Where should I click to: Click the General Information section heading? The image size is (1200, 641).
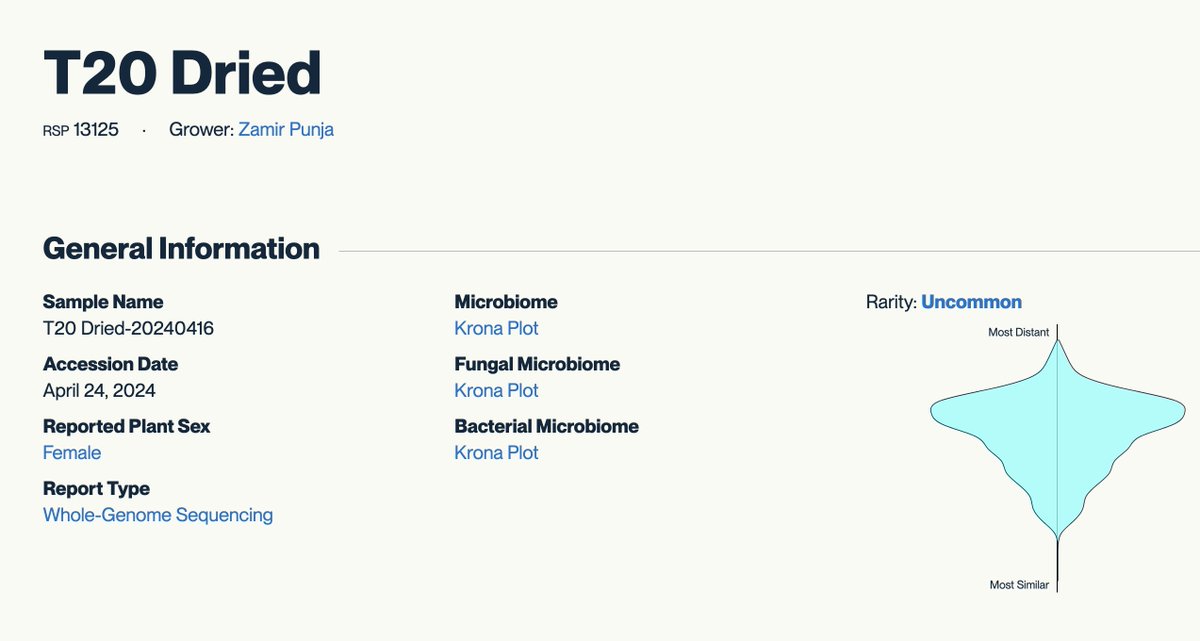[x=181, y=248]
